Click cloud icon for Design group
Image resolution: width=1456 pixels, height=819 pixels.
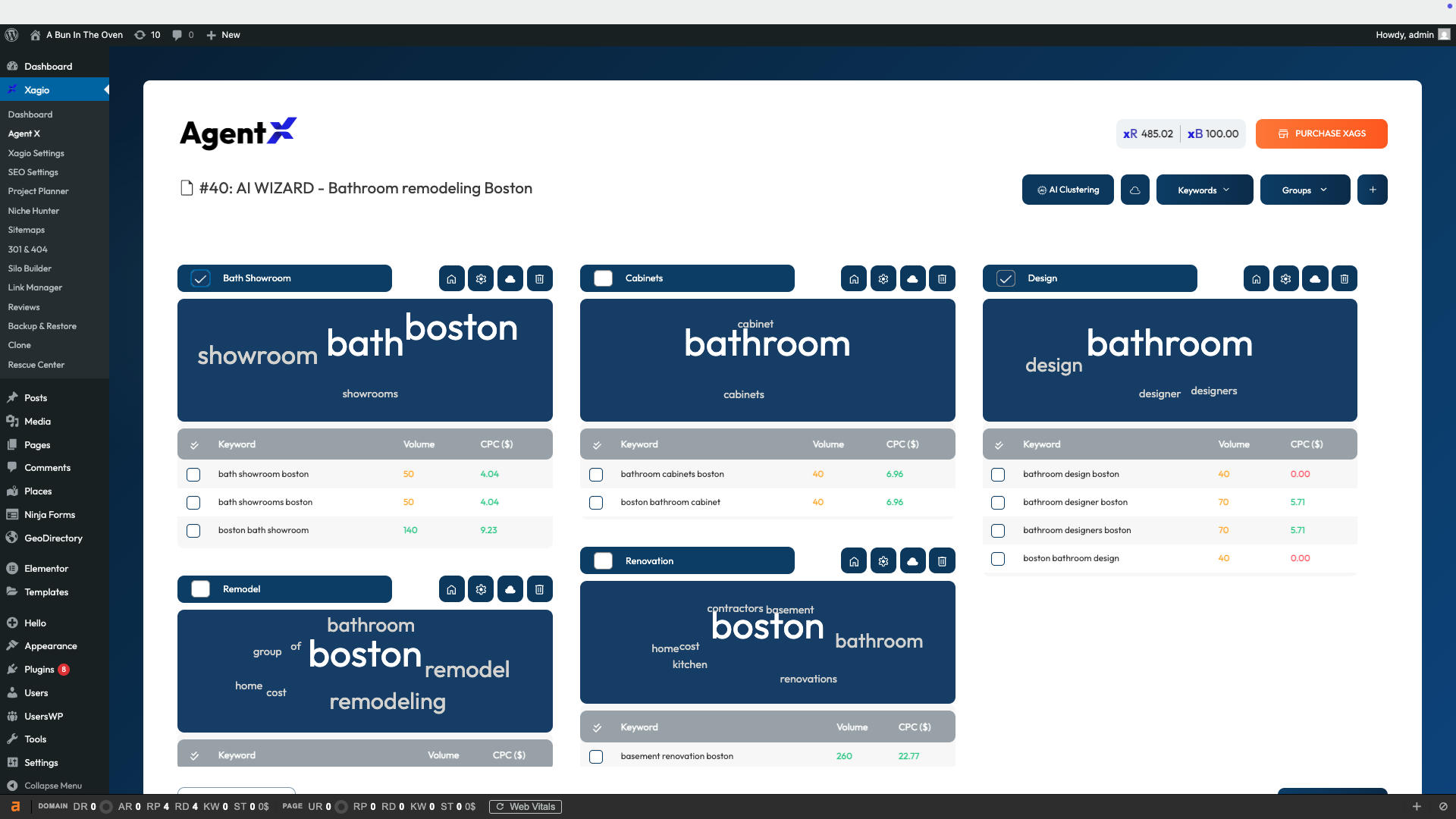click(1315, 279)
